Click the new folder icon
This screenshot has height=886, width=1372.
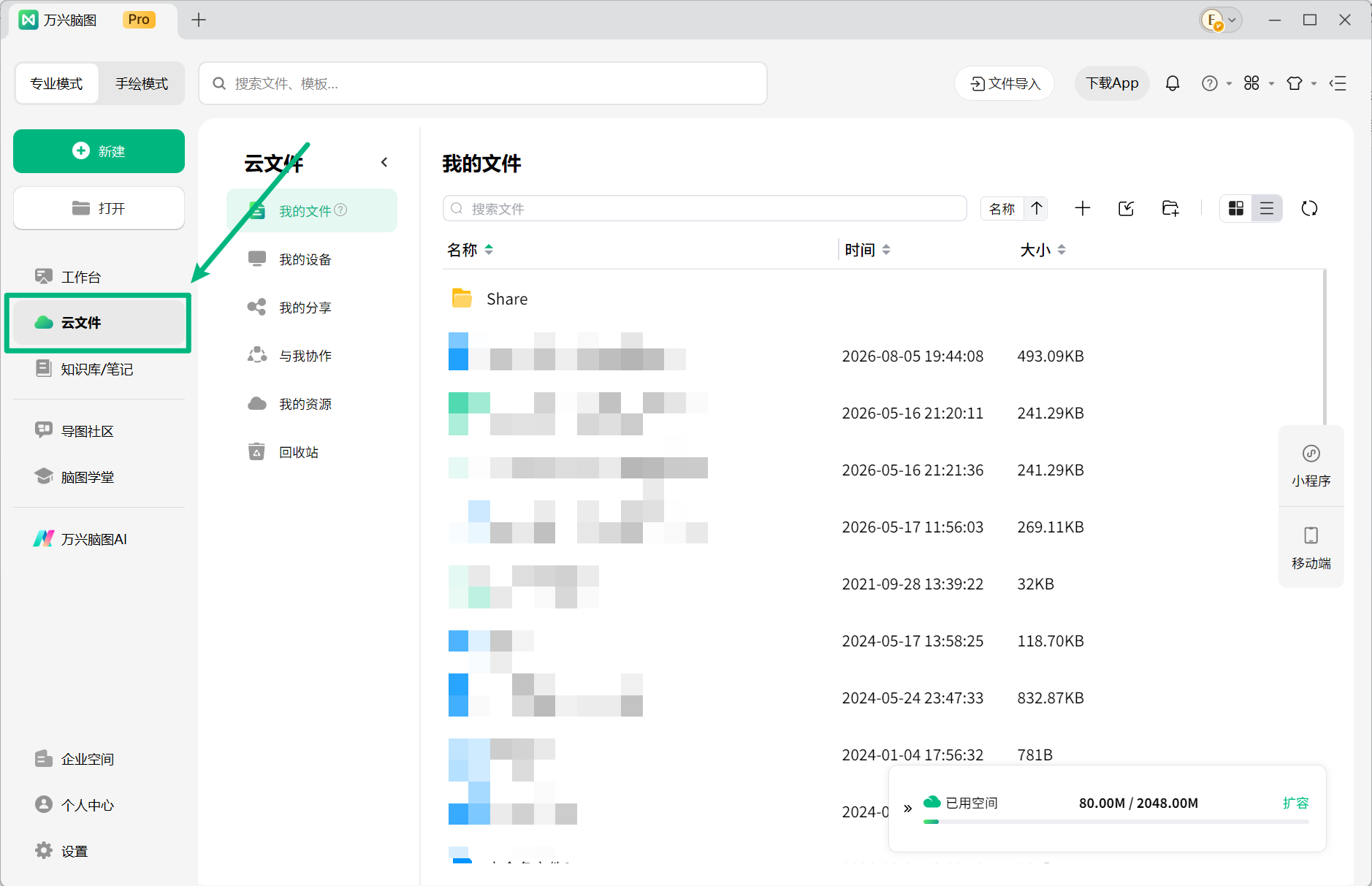point(1170,208)
